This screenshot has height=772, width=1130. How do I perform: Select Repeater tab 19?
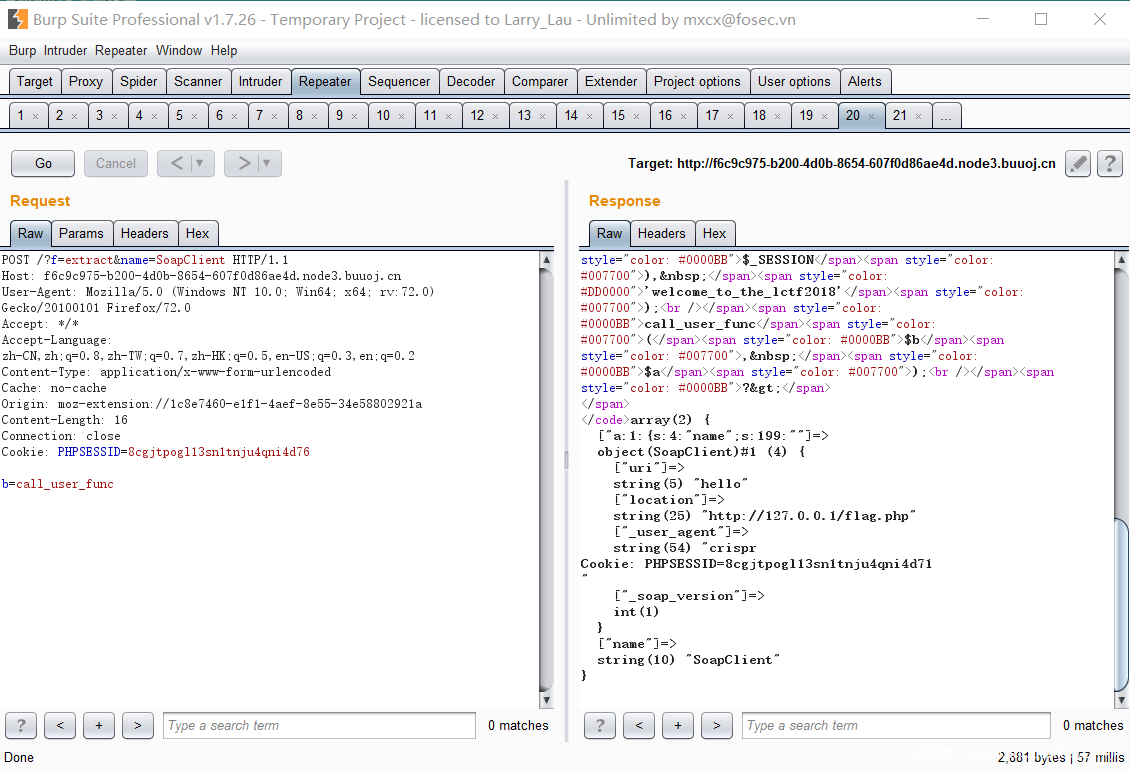pos(806,115)
